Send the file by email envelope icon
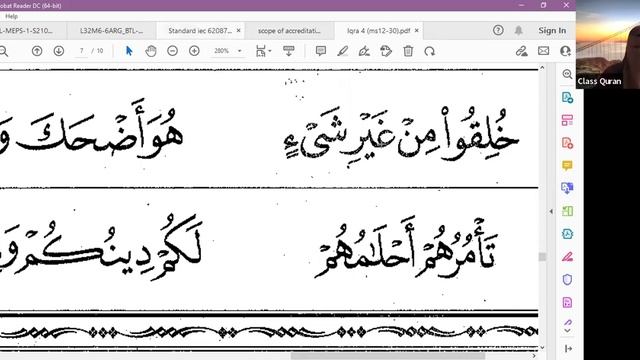Viewport: 640px width, 360px height. (x=543, y=51)
